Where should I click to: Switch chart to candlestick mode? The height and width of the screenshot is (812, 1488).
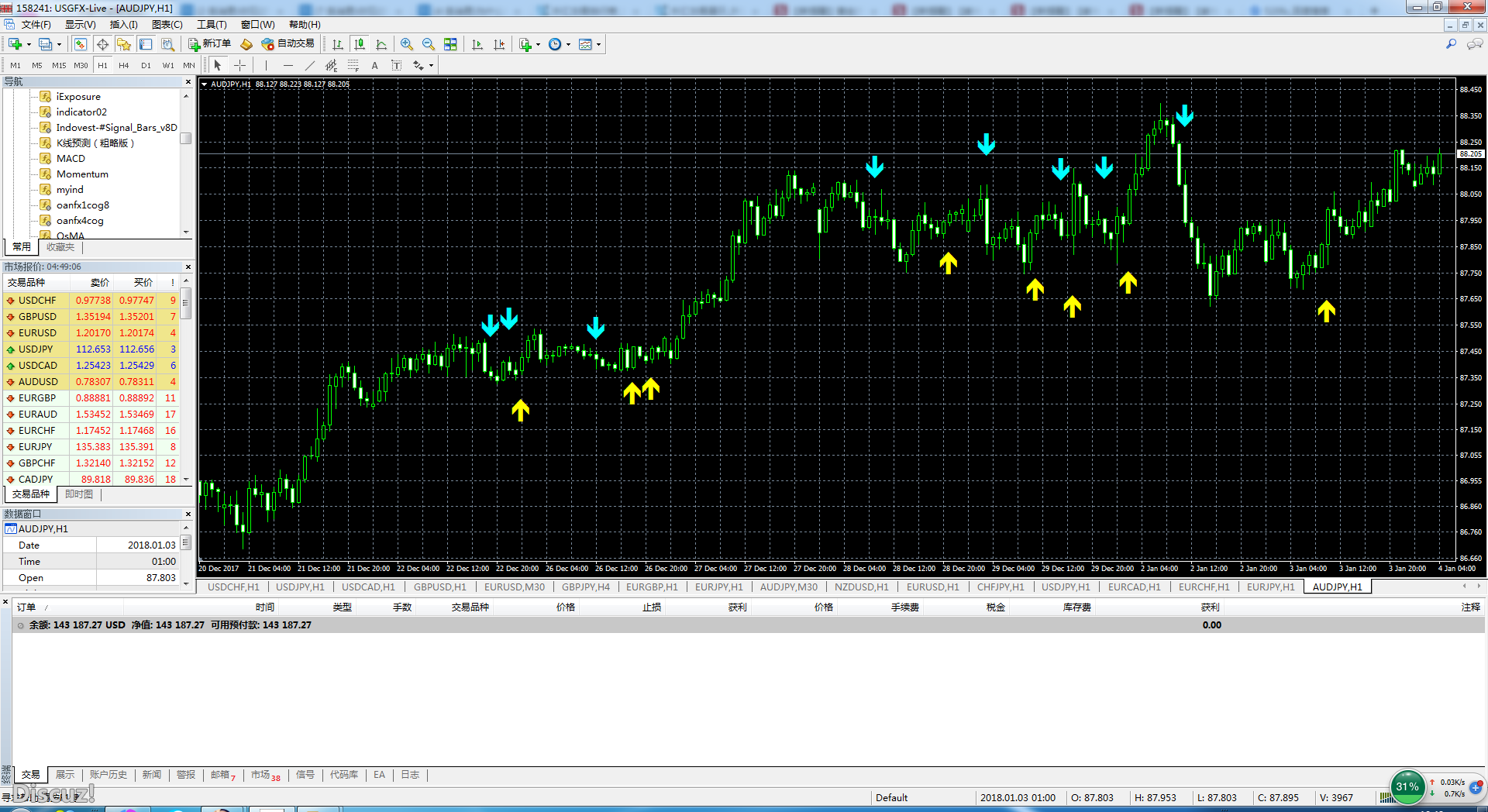pos(360,44)
